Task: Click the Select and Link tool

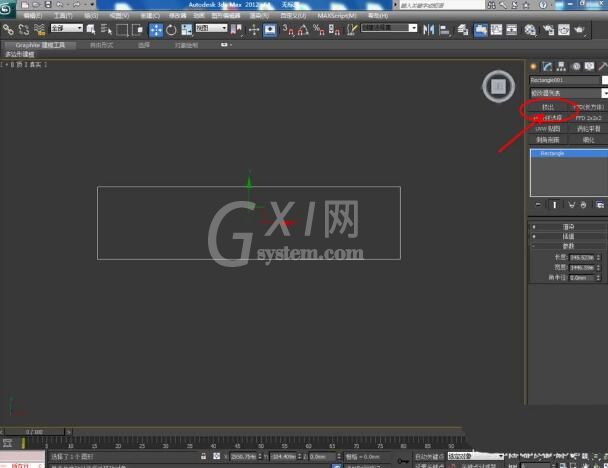Action: click(x=8, y=29)
